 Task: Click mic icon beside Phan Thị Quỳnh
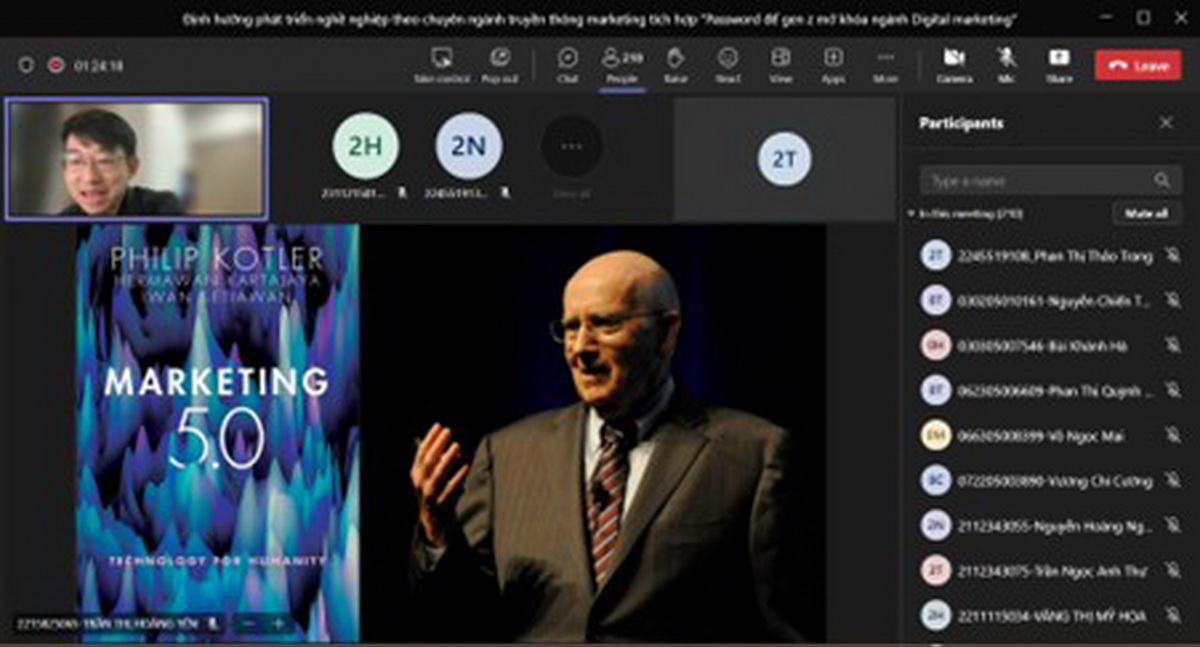[x=1172, y=390]
